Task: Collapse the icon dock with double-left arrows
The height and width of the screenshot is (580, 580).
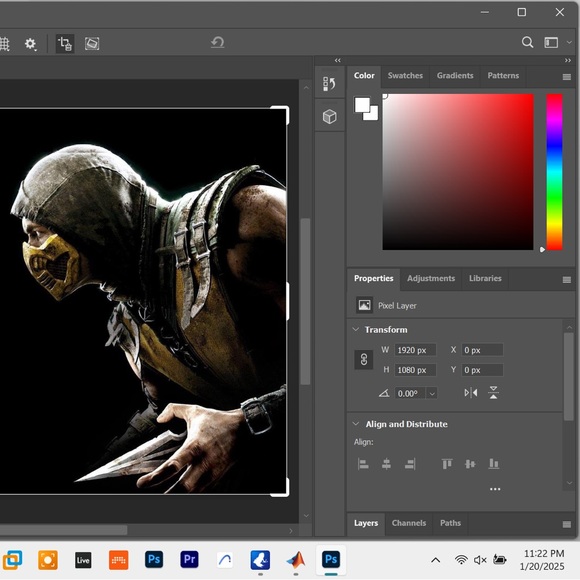Action: click(x=337, y=60)
